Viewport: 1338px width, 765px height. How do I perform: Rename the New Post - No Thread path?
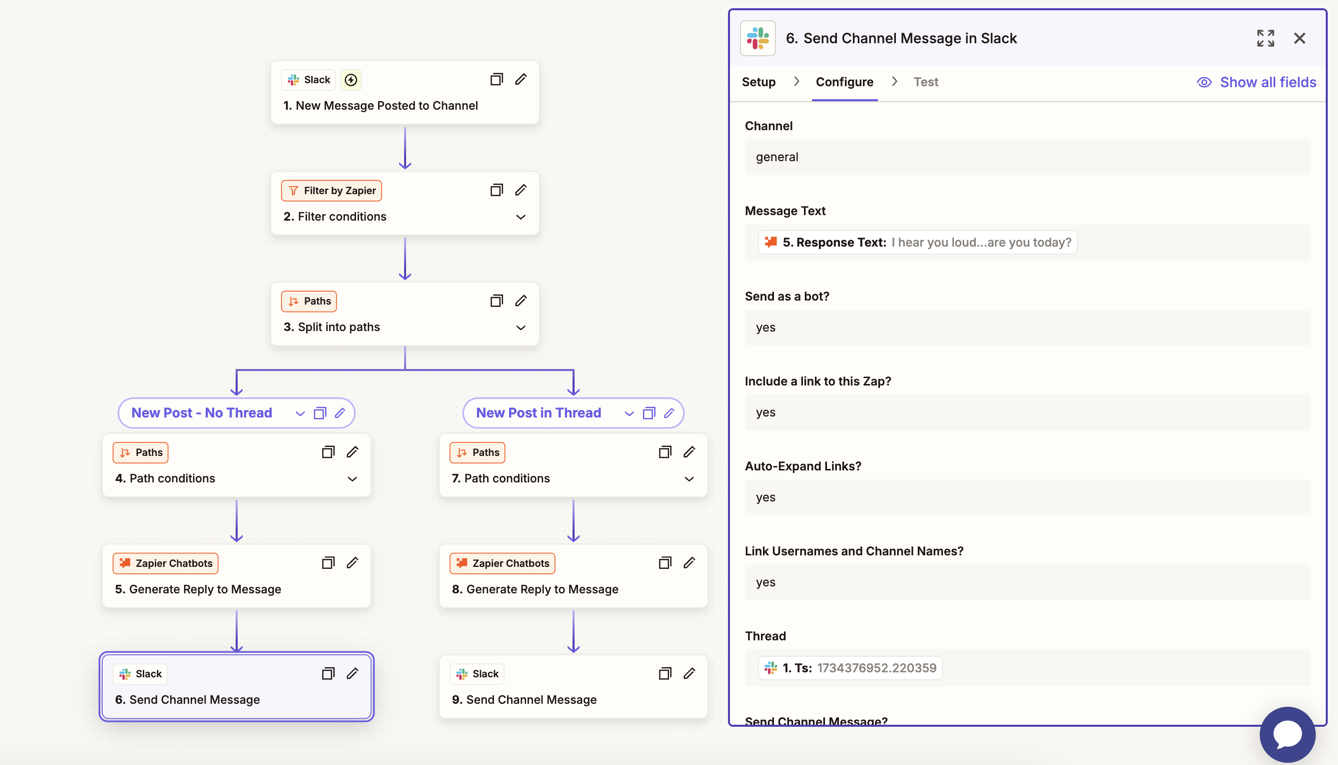[x=340, y=413]
